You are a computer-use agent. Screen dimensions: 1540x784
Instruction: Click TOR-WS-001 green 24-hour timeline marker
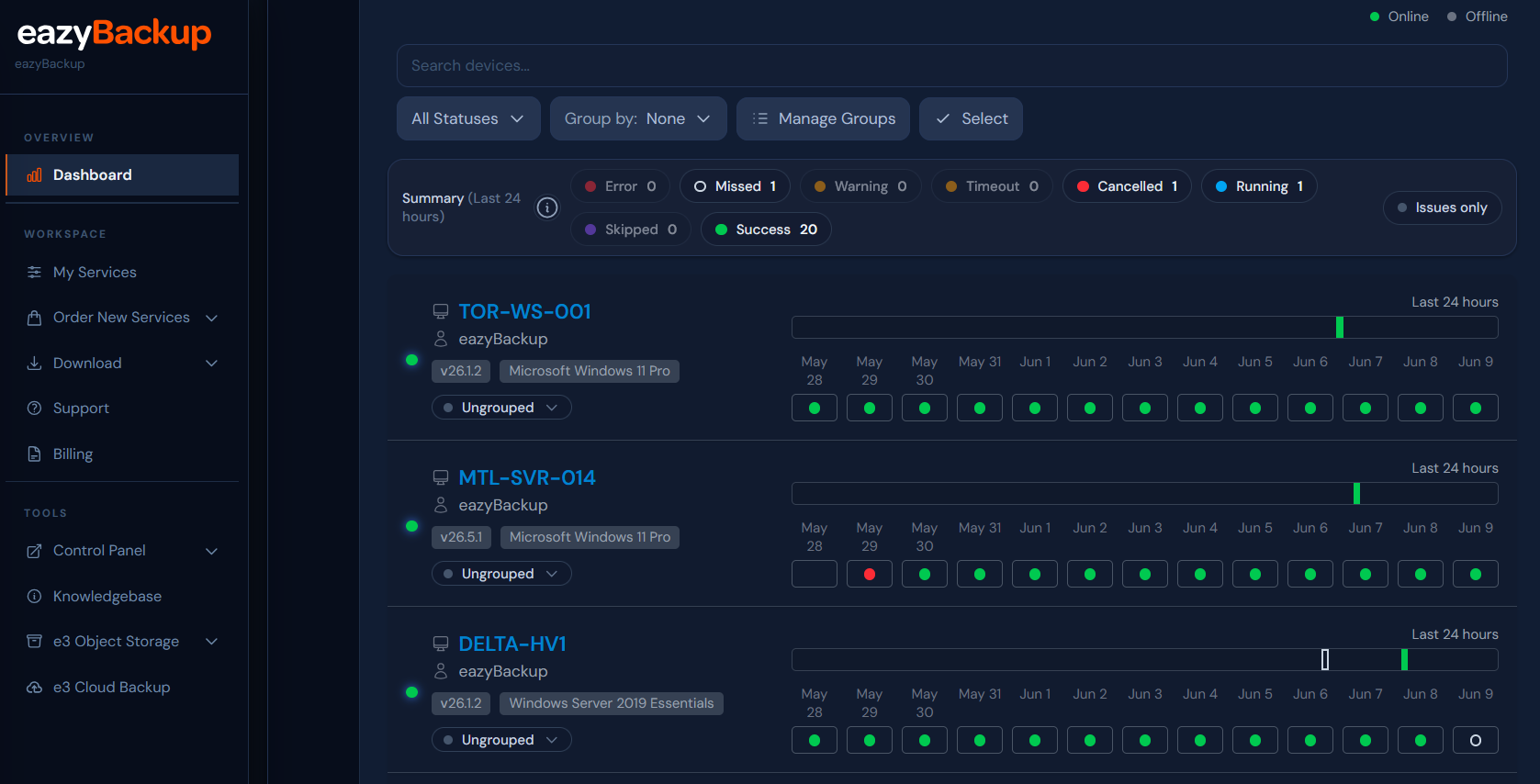tap(1340, 327)
